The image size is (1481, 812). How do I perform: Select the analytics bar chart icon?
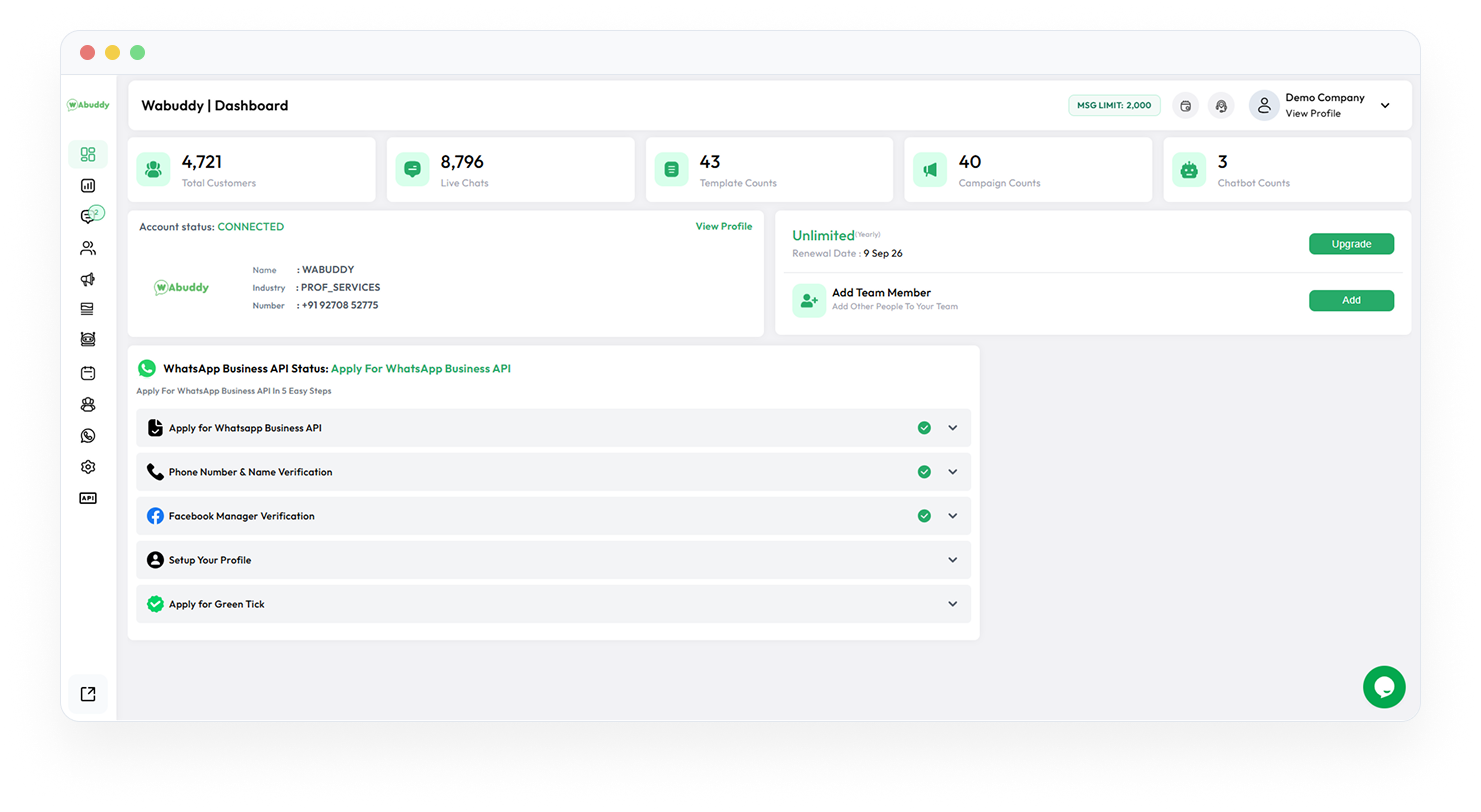[x=88, y=185]
